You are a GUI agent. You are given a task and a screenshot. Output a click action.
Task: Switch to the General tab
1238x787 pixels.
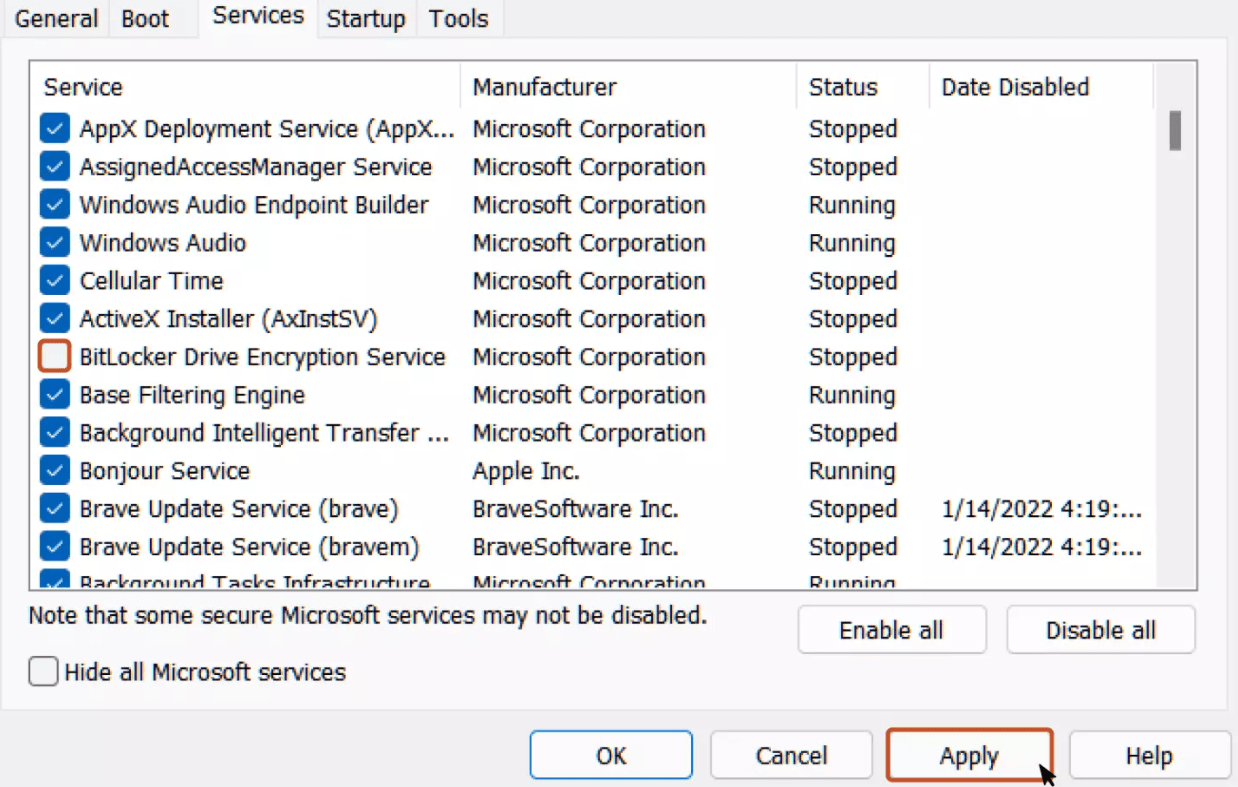click(x=57, y=19)
